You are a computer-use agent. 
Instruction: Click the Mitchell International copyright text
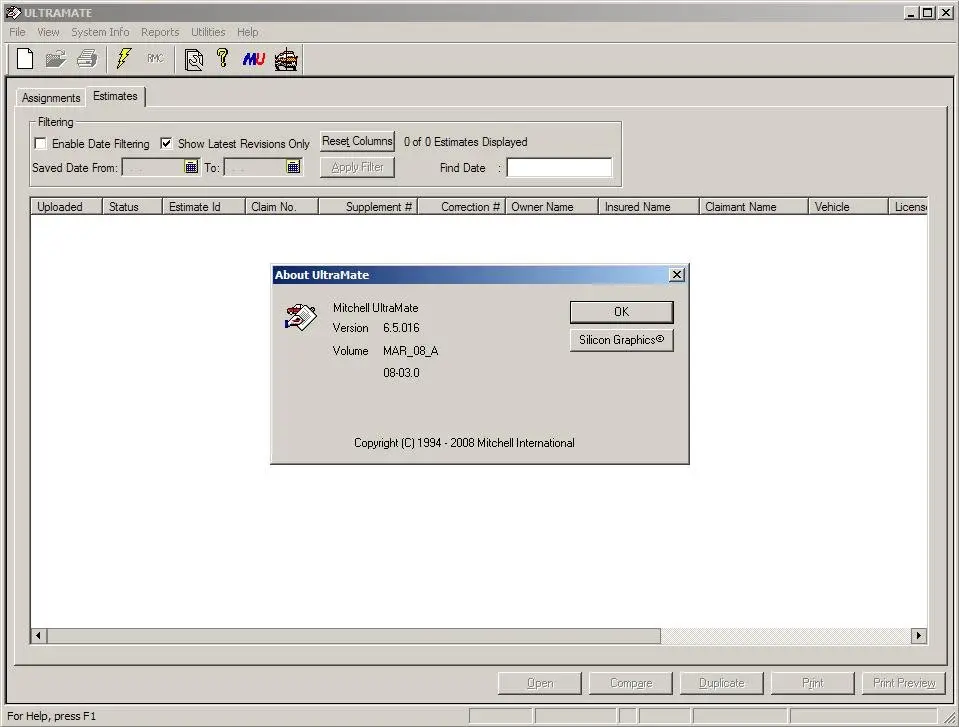click(x=464, y=443)
